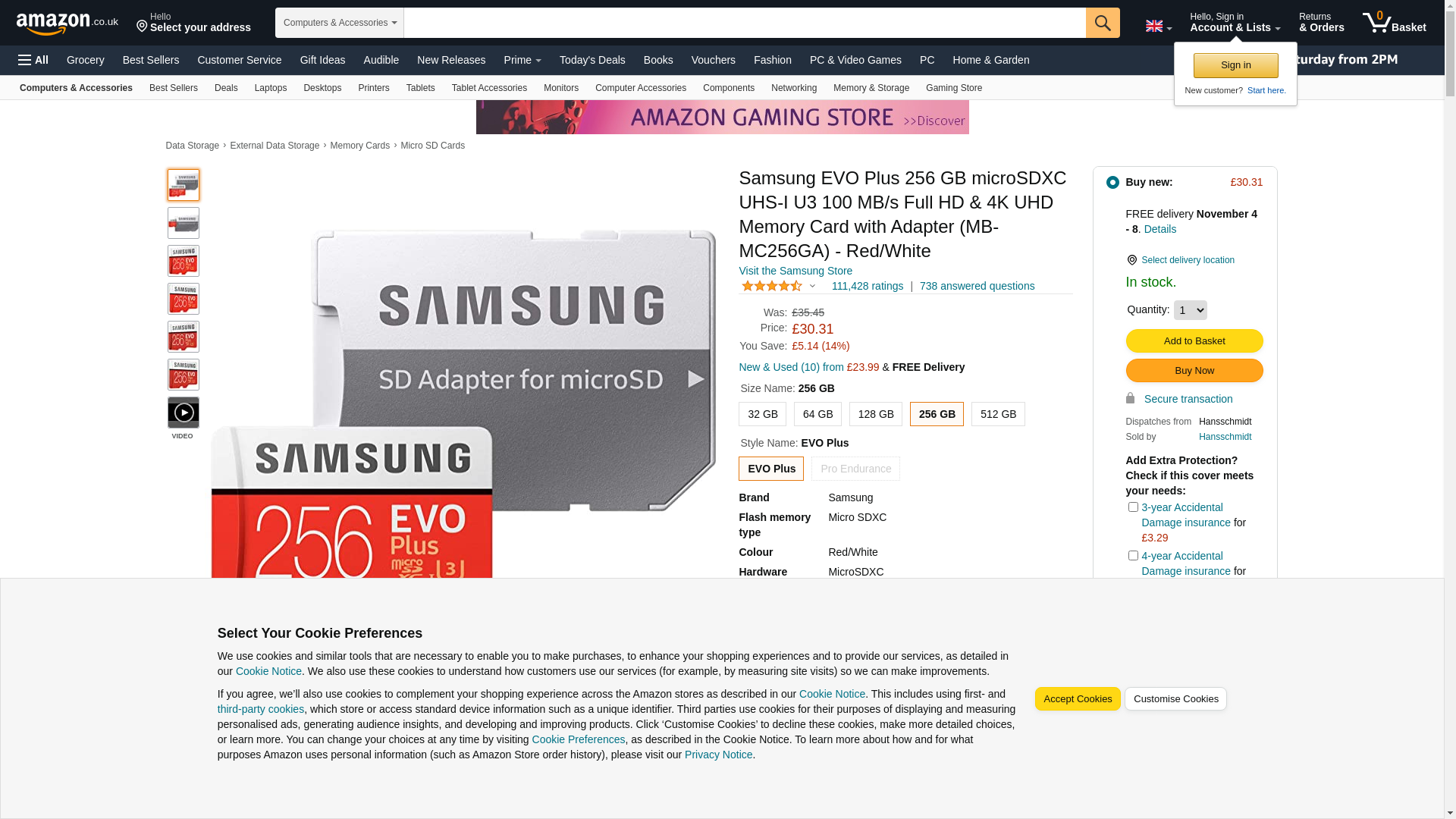Play the product VIDEO thumbnail

(184, 413)
